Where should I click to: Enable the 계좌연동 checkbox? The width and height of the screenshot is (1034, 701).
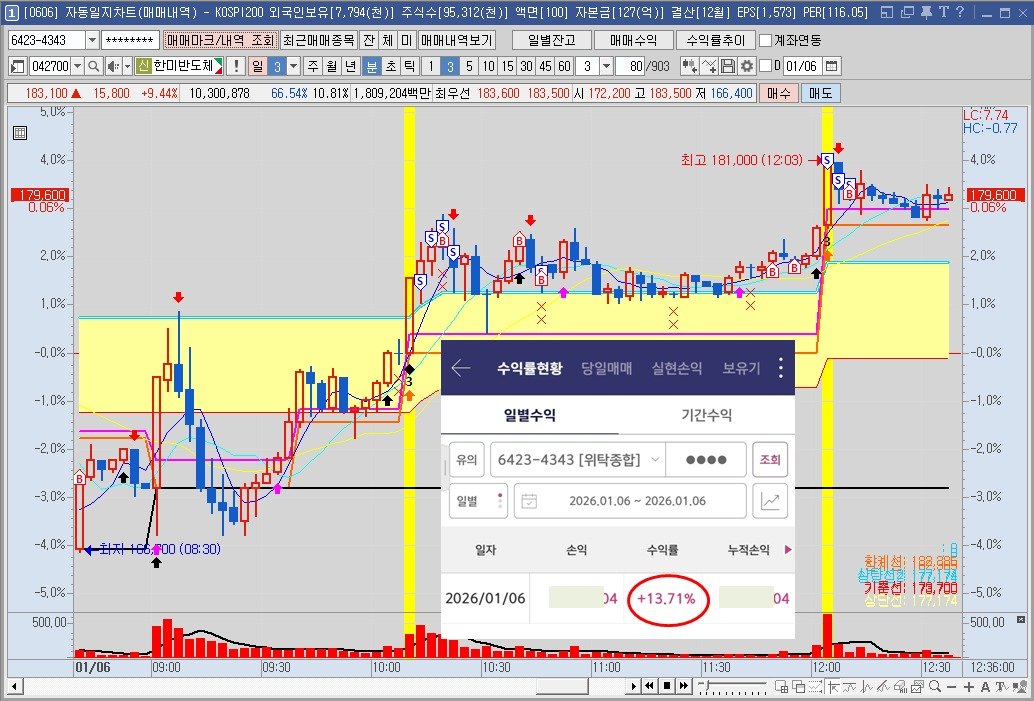tap(766, 41)
